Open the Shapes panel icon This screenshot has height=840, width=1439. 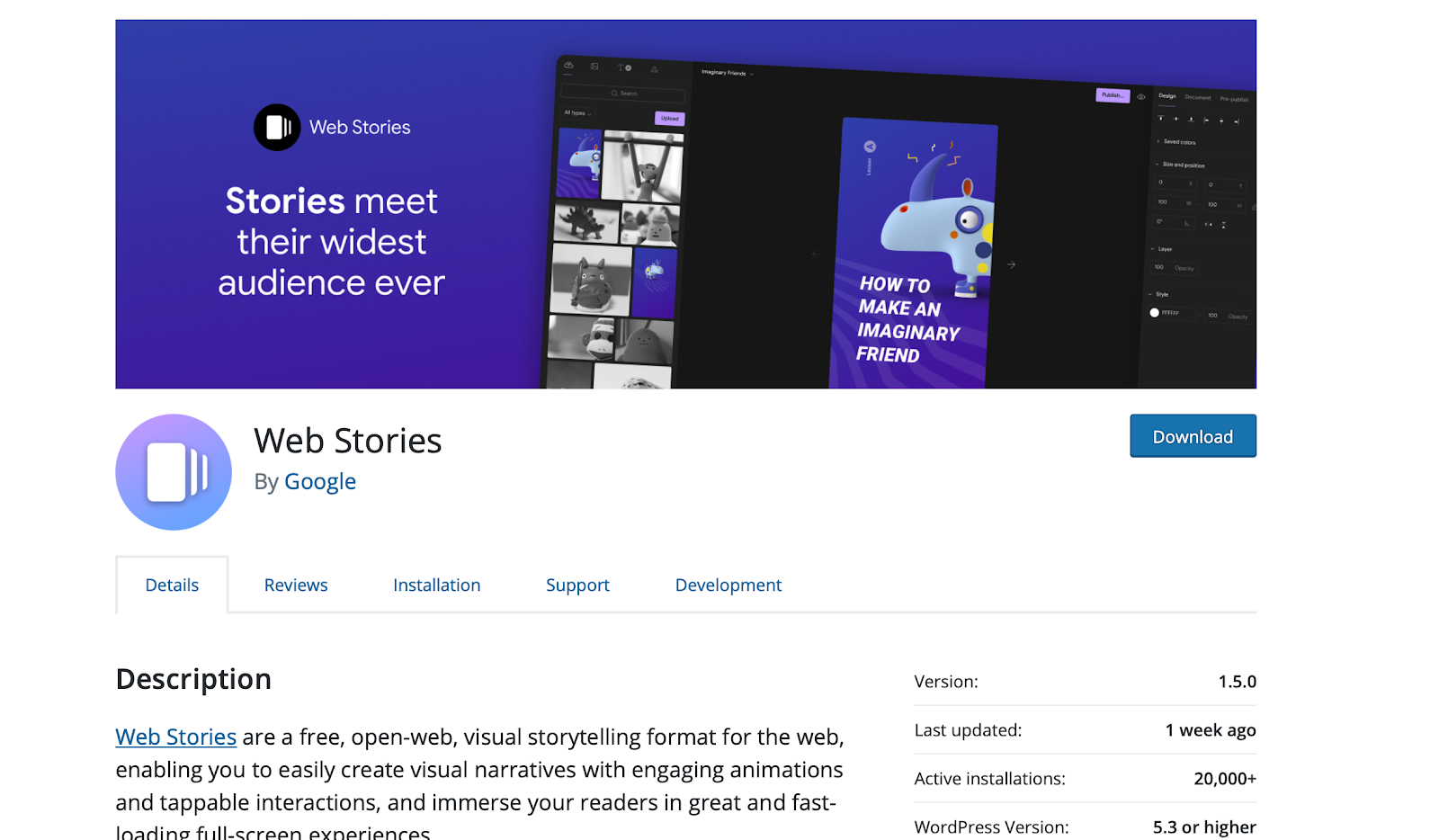(x=654, y=69)
